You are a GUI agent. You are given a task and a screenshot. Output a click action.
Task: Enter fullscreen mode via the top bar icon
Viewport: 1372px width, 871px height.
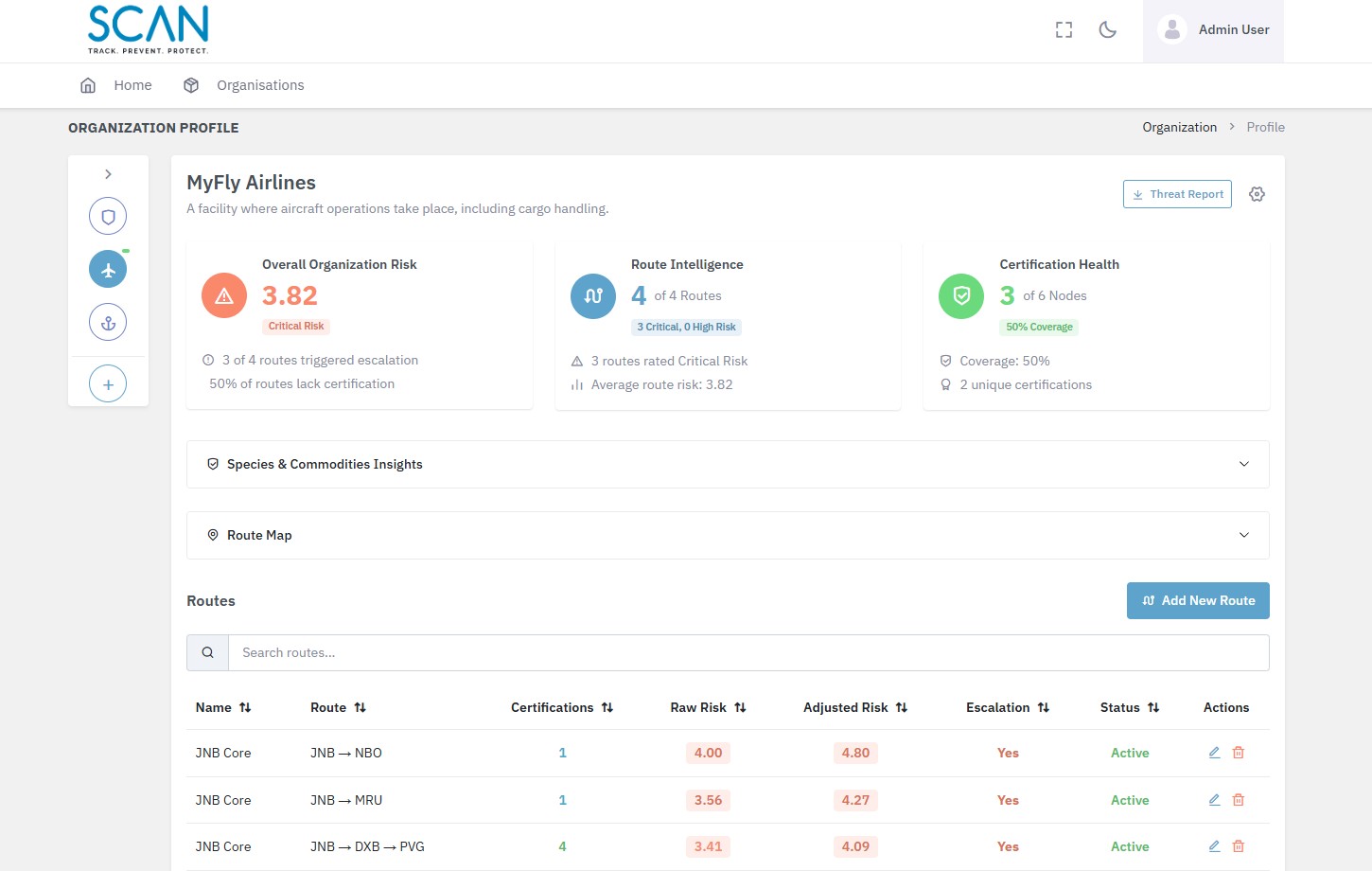pyautogui.click(x=1064, y=29)
